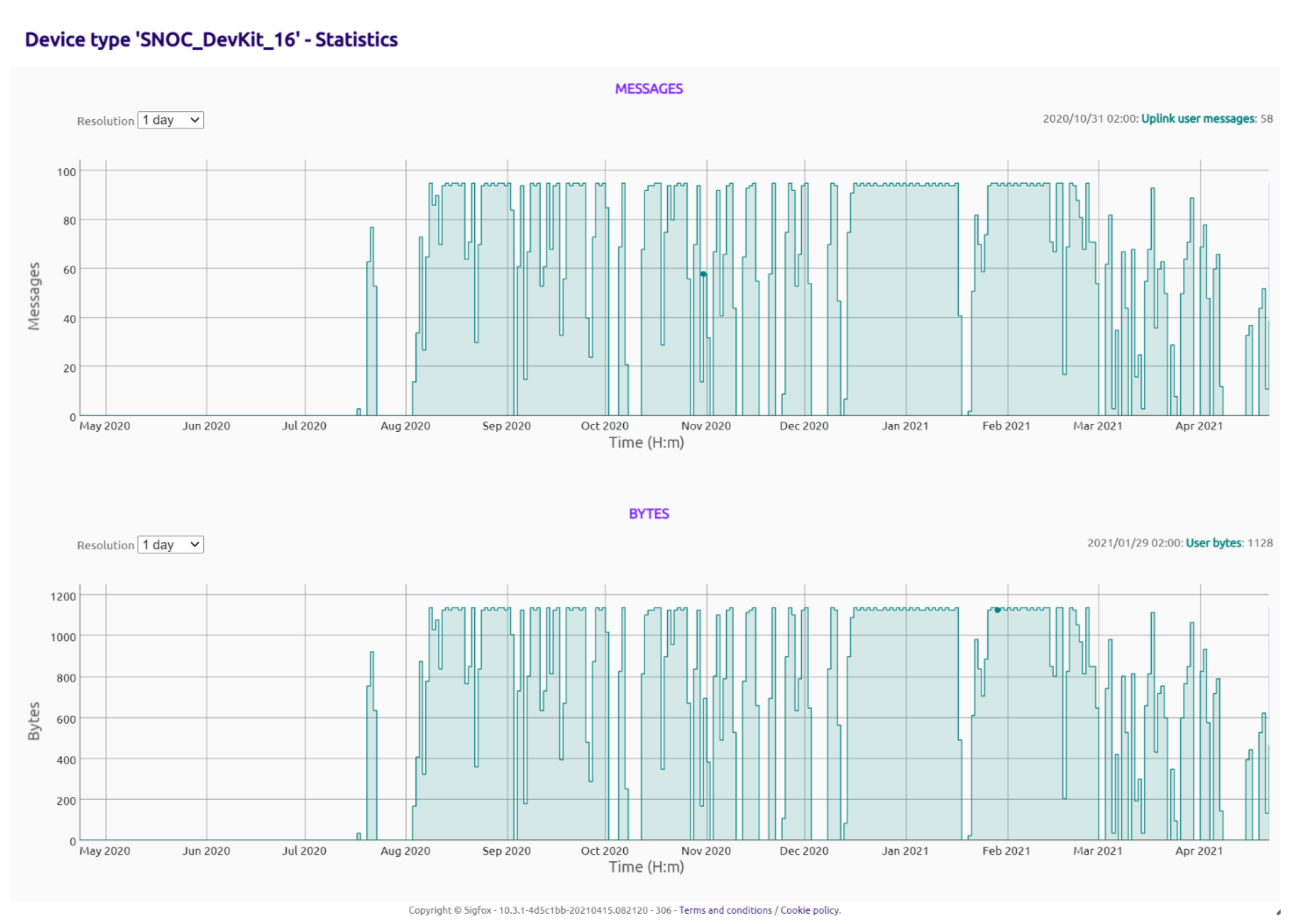Screen dimensions: 1290x924
Task: Click 'Feb 2021' label under Bytes chart
Action: tap(1006, 851)
